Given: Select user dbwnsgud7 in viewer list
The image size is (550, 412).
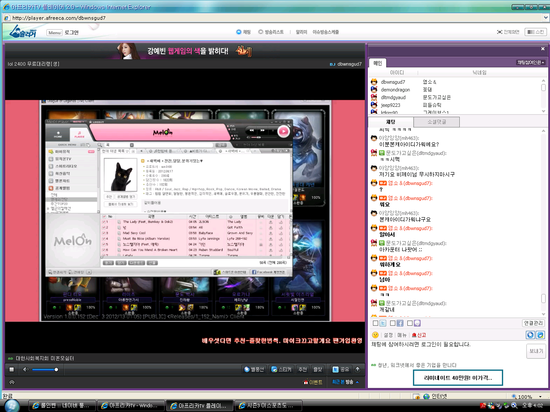Looking at the screenshot, I should tap(393, 82).
